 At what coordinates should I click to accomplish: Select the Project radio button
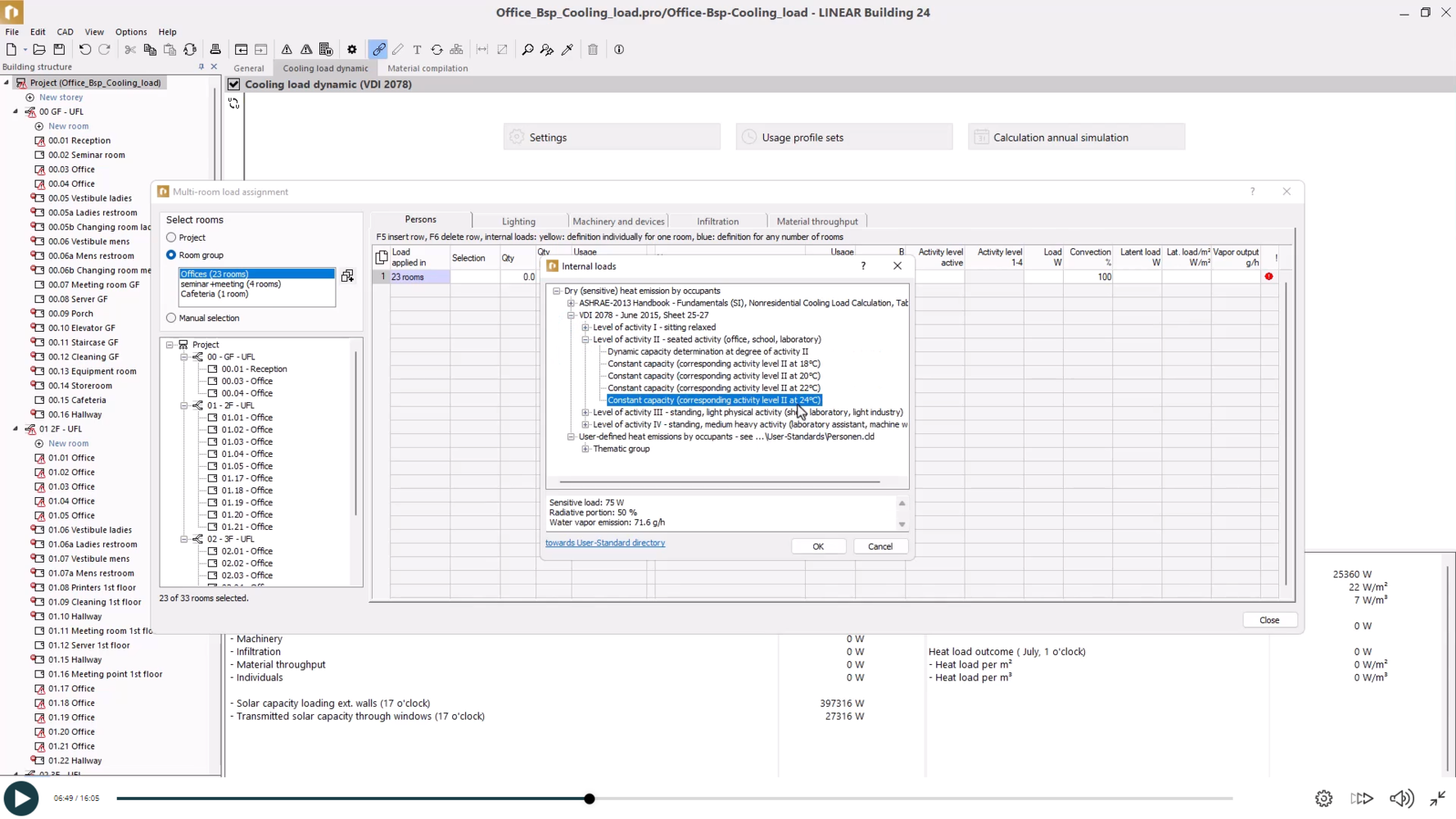(171, 238)
